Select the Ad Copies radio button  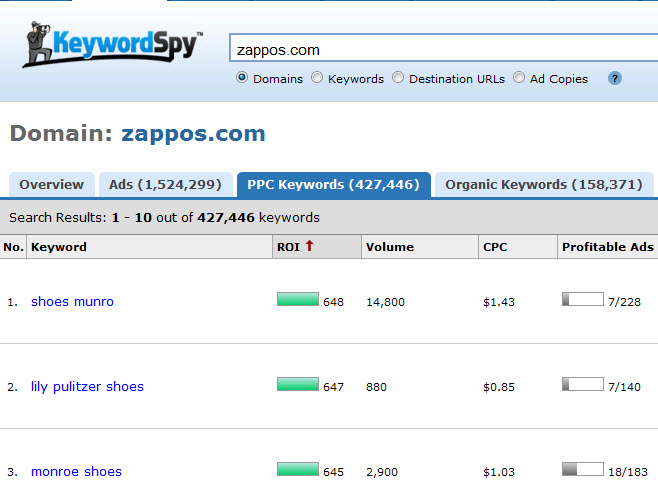tap(519, 78)
